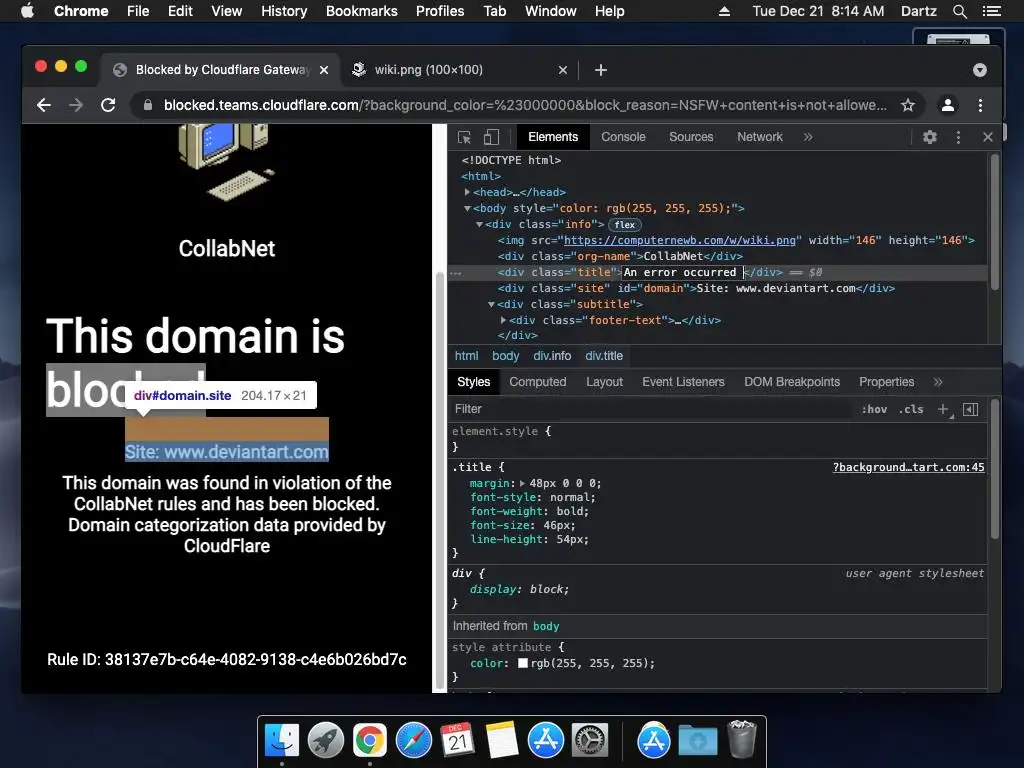1024x768 pixels.
Task: Open the Layout tab
Action: 604,382
